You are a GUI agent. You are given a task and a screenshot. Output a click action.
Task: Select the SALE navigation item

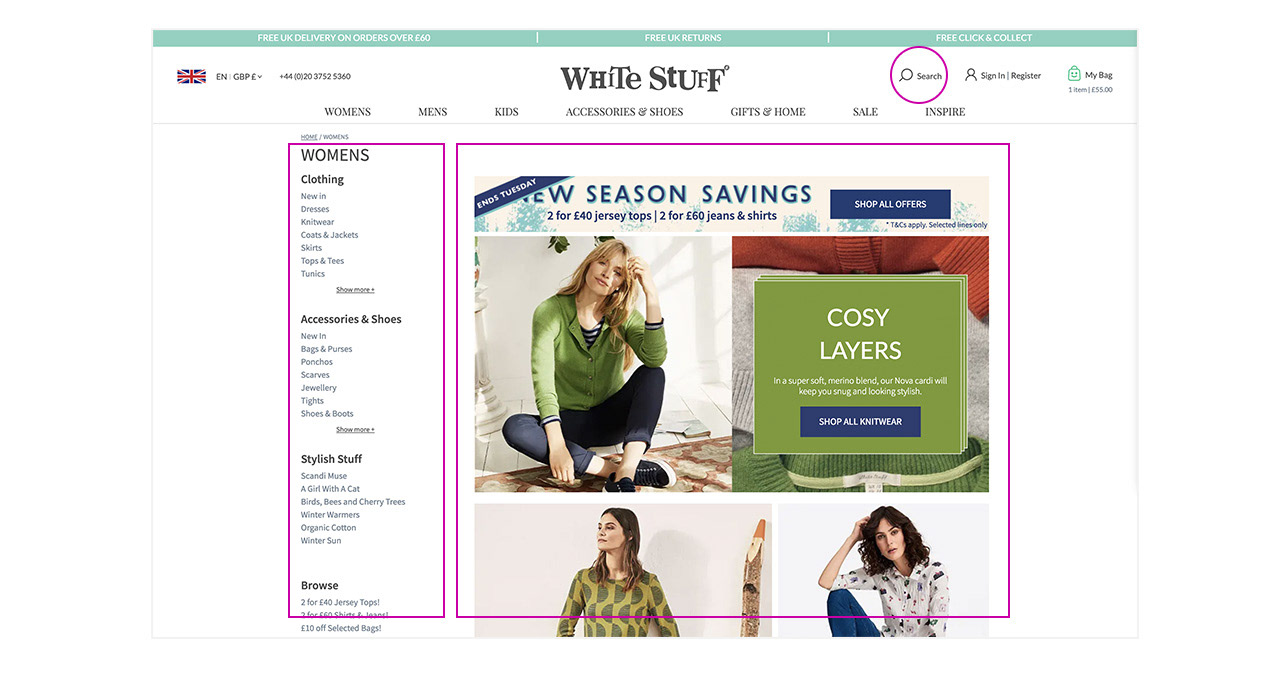point(865,112)
